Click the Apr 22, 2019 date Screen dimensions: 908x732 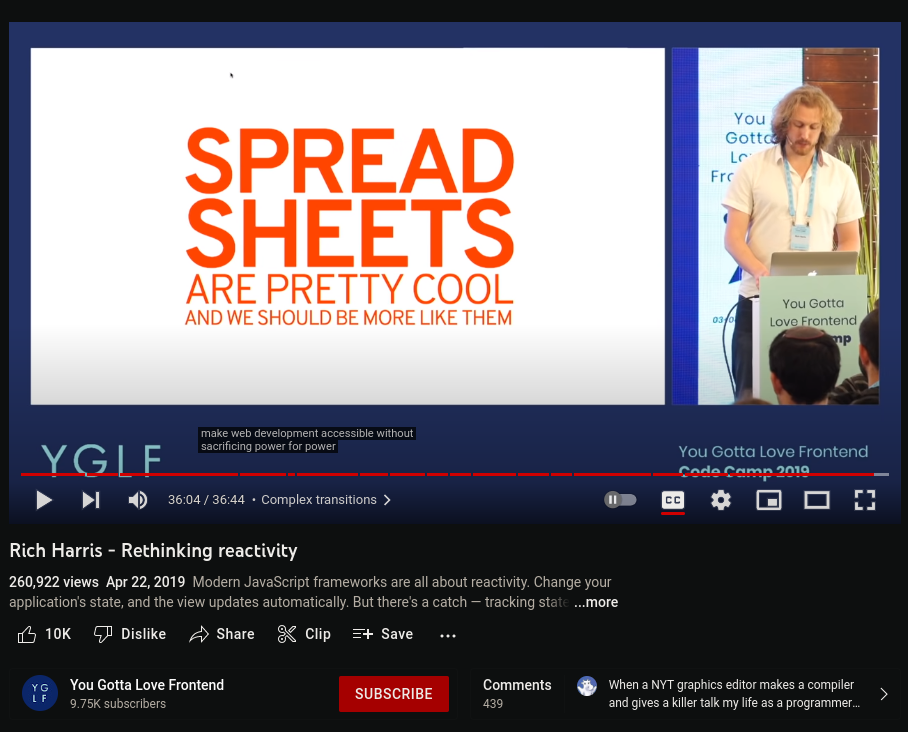point(145,582)
